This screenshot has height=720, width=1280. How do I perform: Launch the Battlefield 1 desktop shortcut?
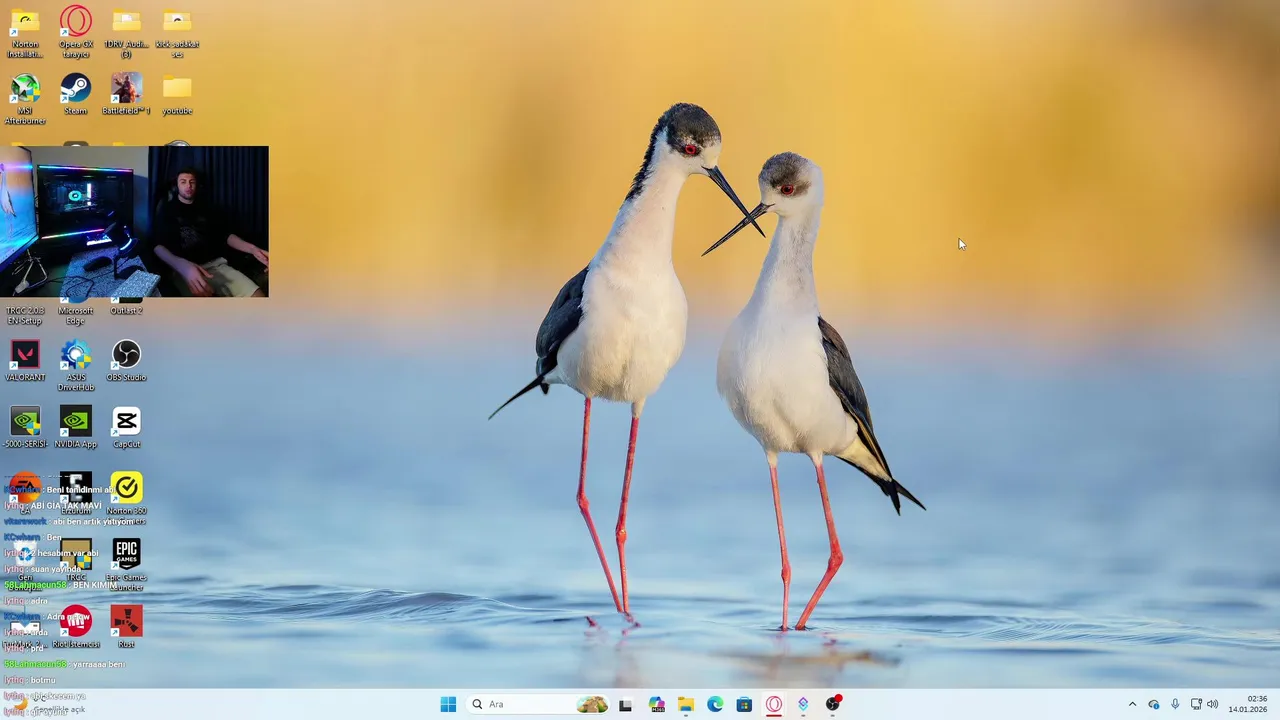click(x=126, y=94)
